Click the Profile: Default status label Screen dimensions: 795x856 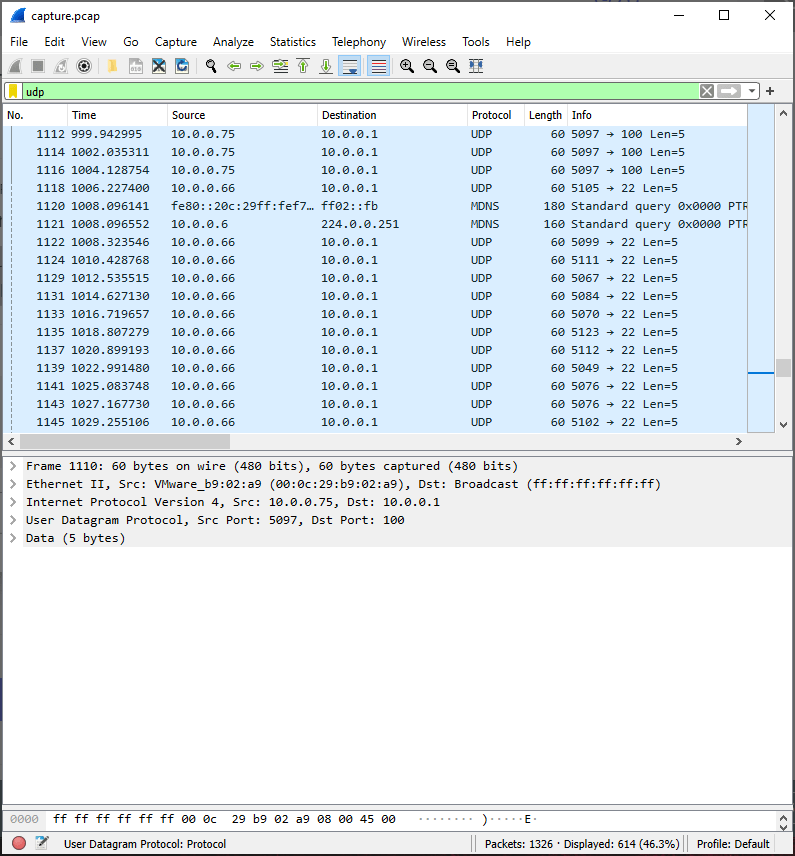[733, 844]
